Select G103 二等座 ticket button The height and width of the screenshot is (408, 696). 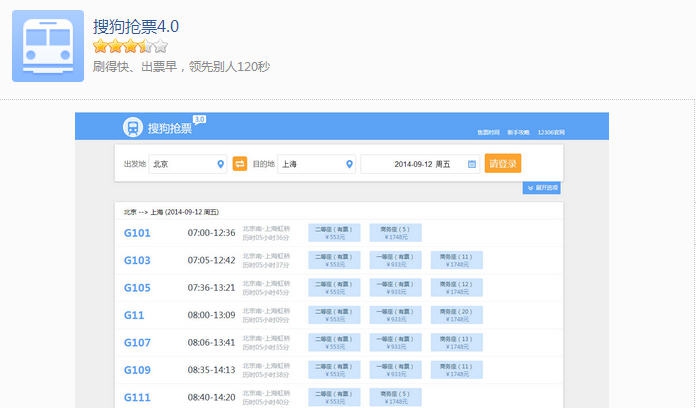tap(334, 261)
